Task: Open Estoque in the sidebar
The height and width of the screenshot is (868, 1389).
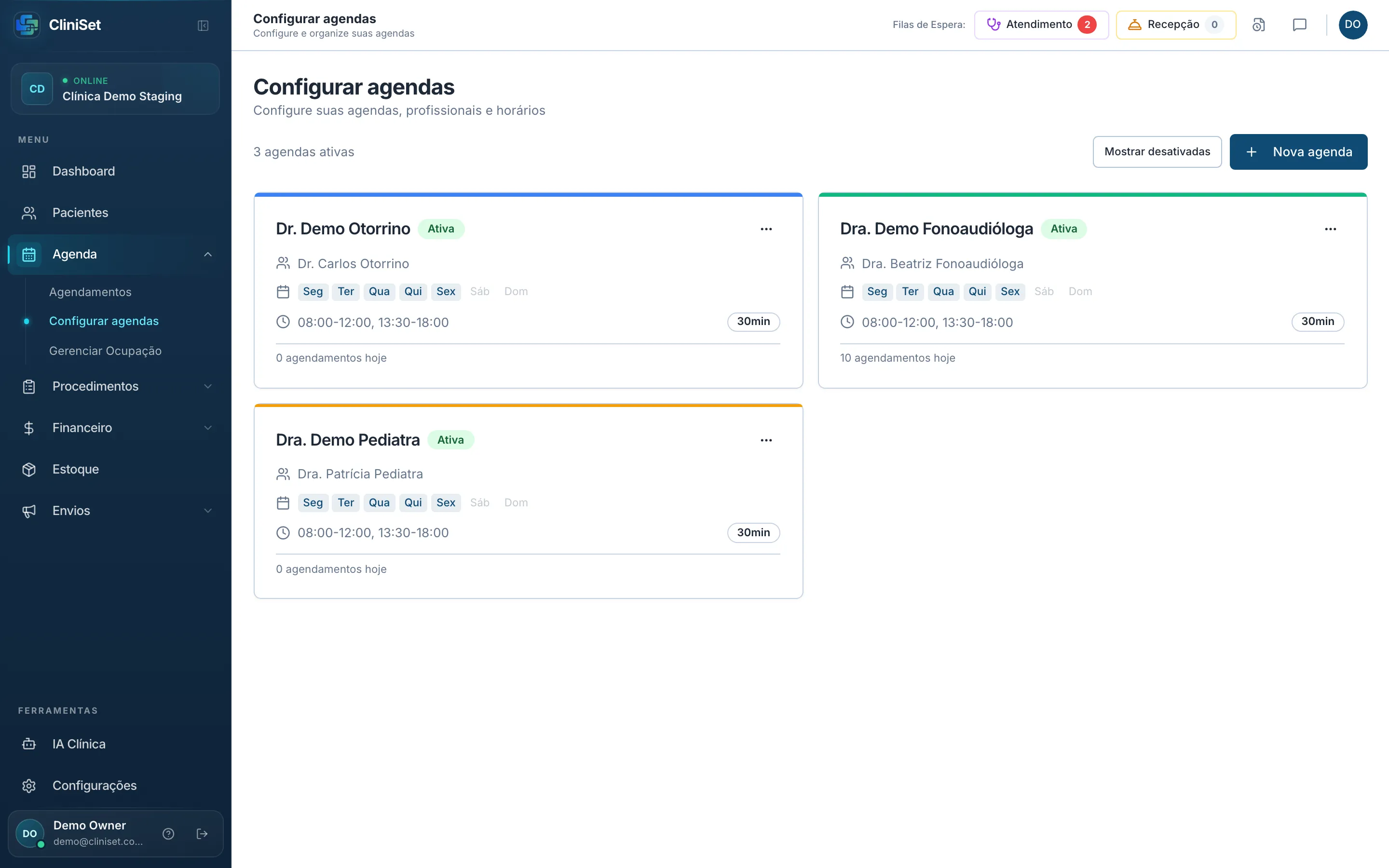Action: (x=115, y=469)
